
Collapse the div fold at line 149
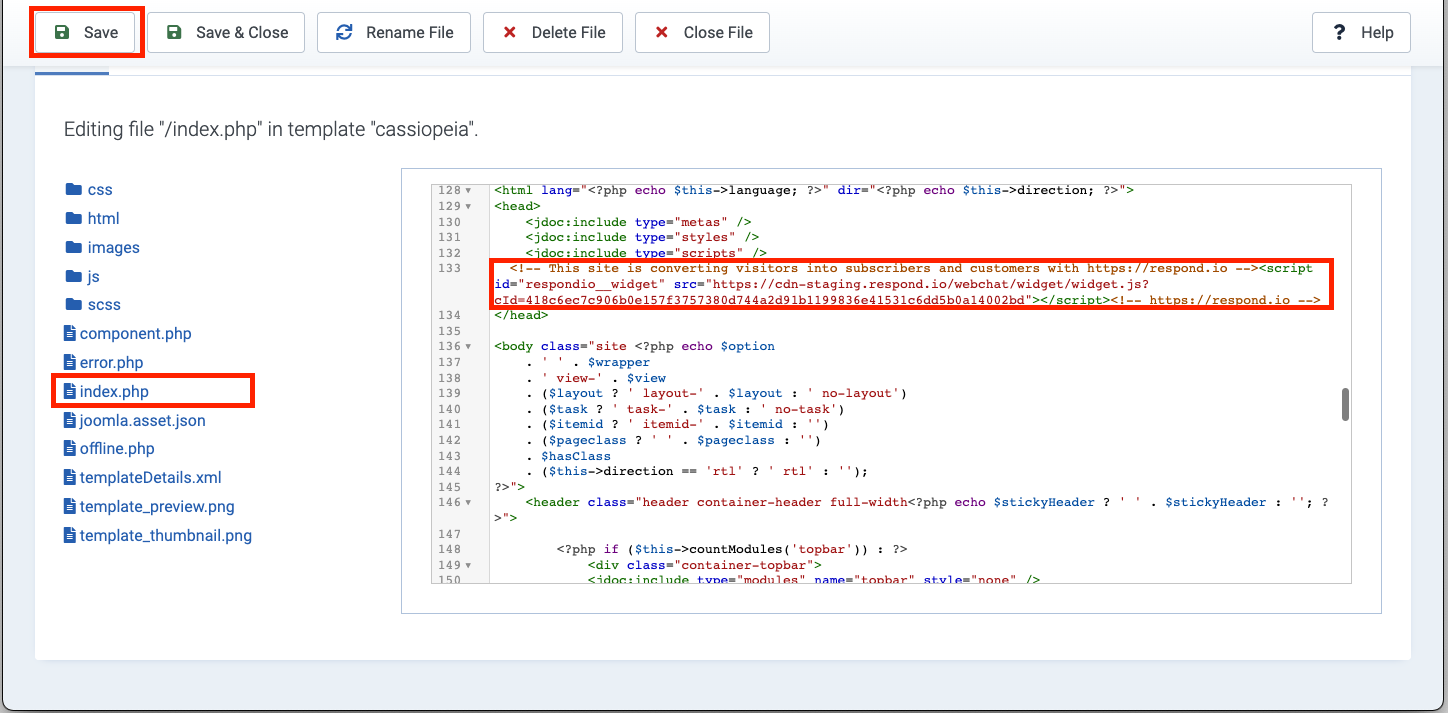click(469, 565)
